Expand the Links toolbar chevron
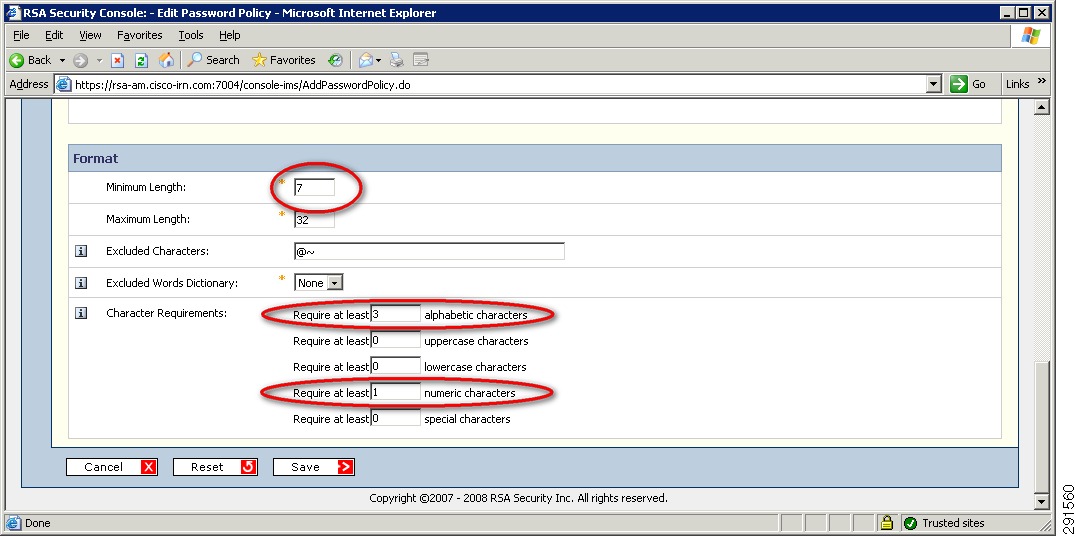 click(x=1042, y=82)
